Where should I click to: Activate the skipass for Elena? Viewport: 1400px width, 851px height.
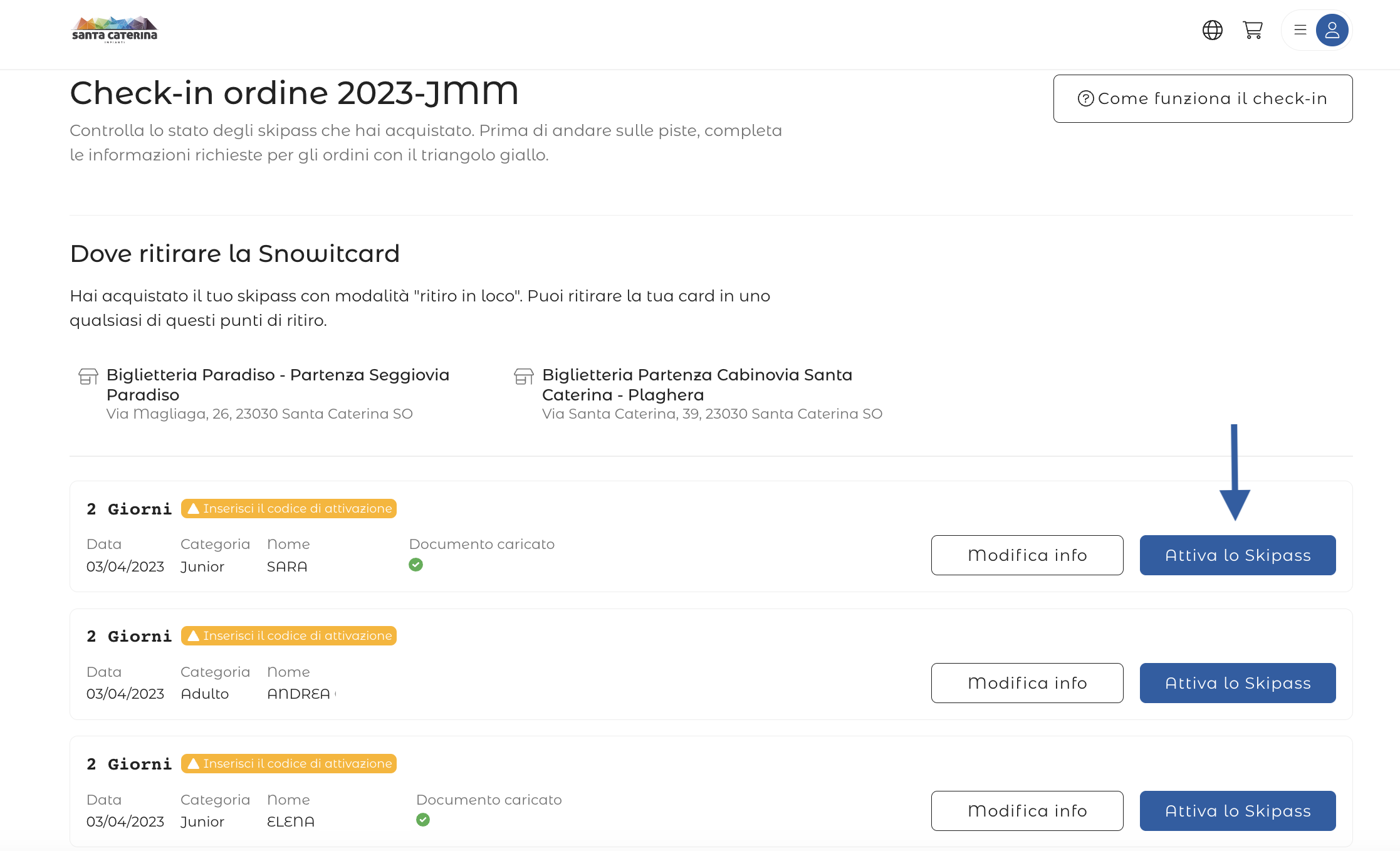(1237, 811)
